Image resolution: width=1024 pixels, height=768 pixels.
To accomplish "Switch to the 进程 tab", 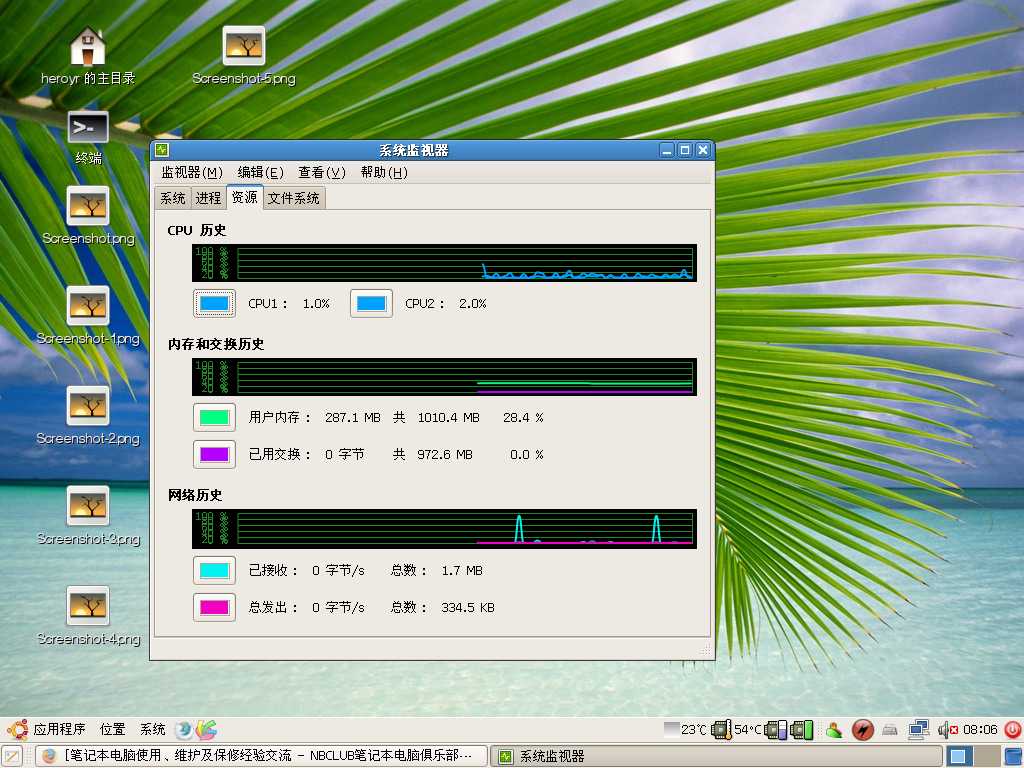I will [x=208, y=198].
